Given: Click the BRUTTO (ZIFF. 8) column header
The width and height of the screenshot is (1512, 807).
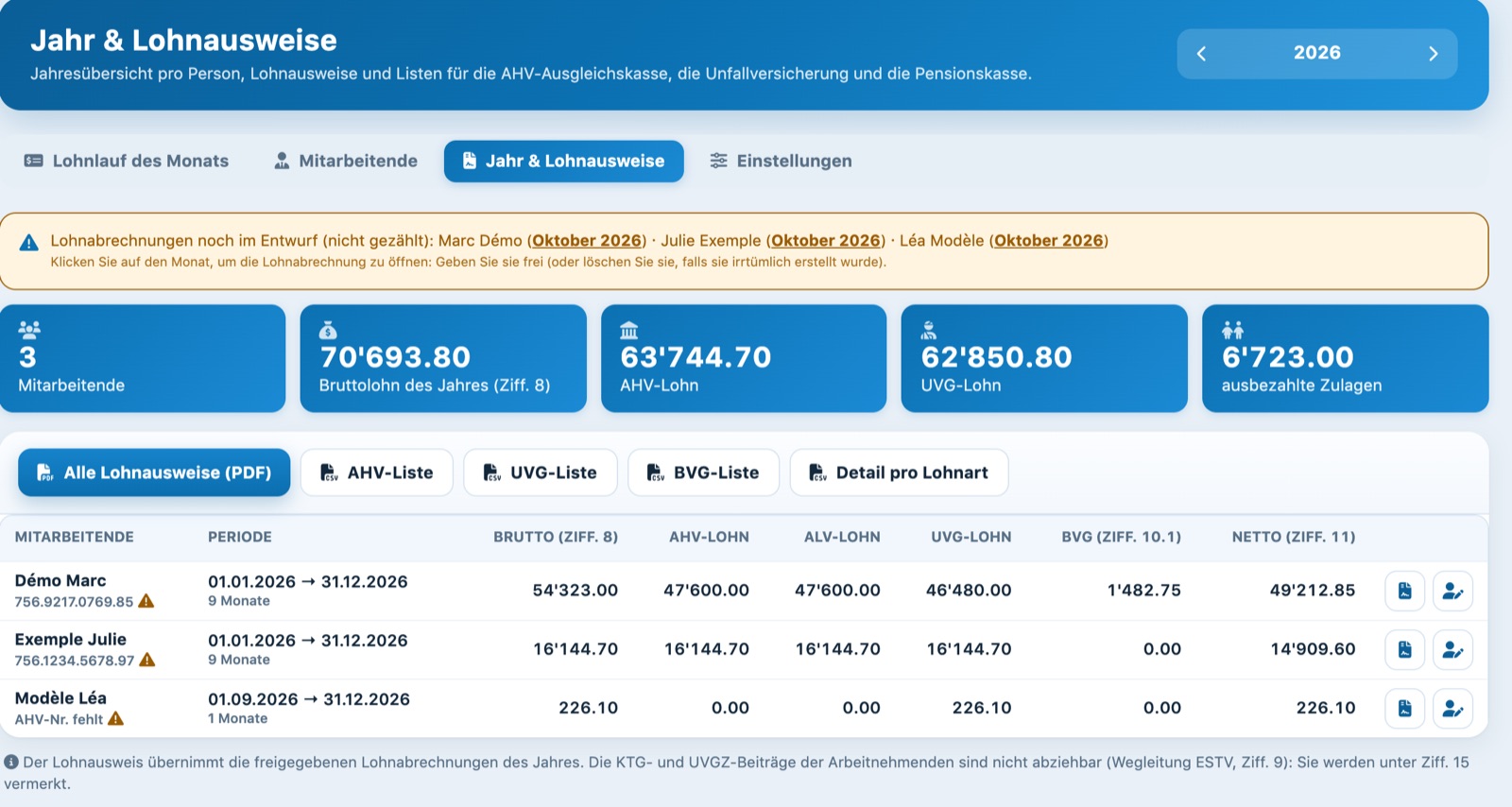Looking at the screenshot, I should (556, 537).
